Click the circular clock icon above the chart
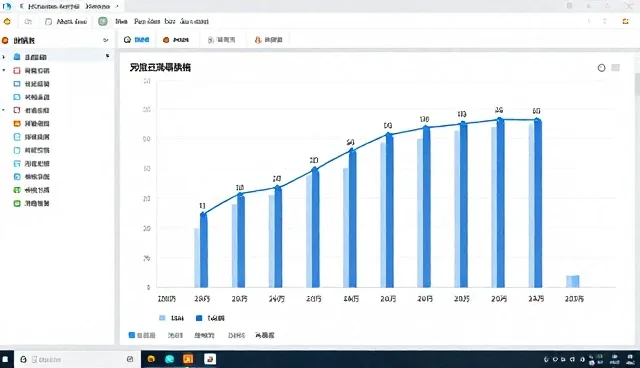The width and height of the screenshot is (640, 368). [x=601, y=68]
